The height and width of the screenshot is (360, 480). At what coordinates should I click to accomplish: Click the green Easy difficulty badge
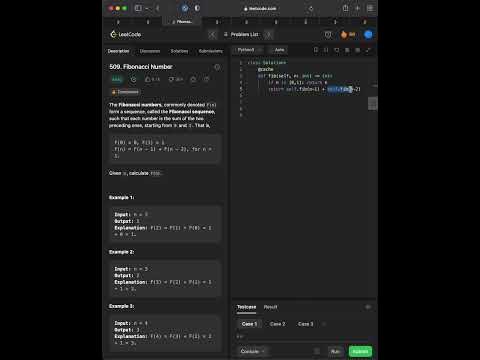tap(116, 79)
